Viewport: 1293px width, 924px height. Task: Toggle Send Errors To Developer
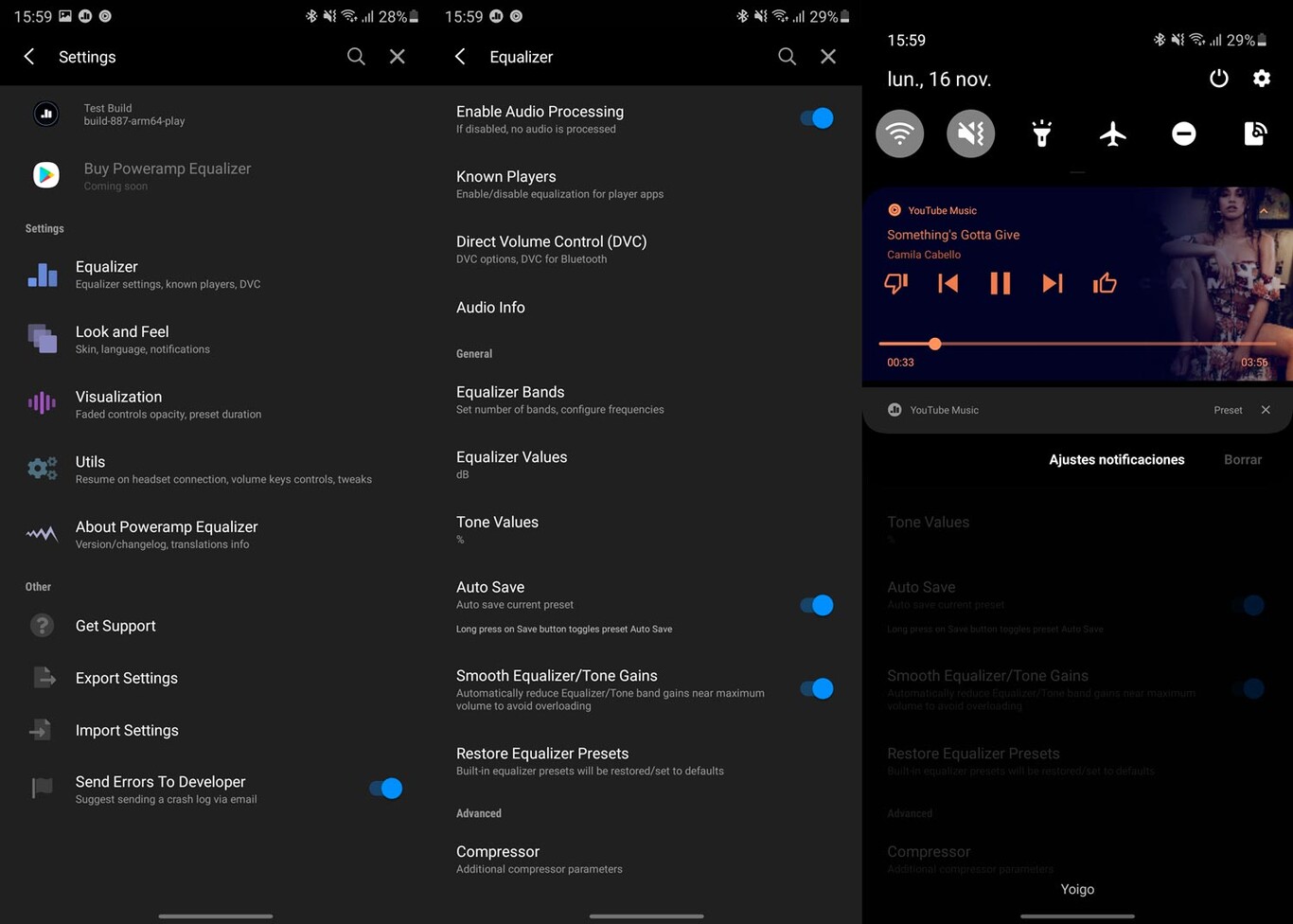point(384,788)
